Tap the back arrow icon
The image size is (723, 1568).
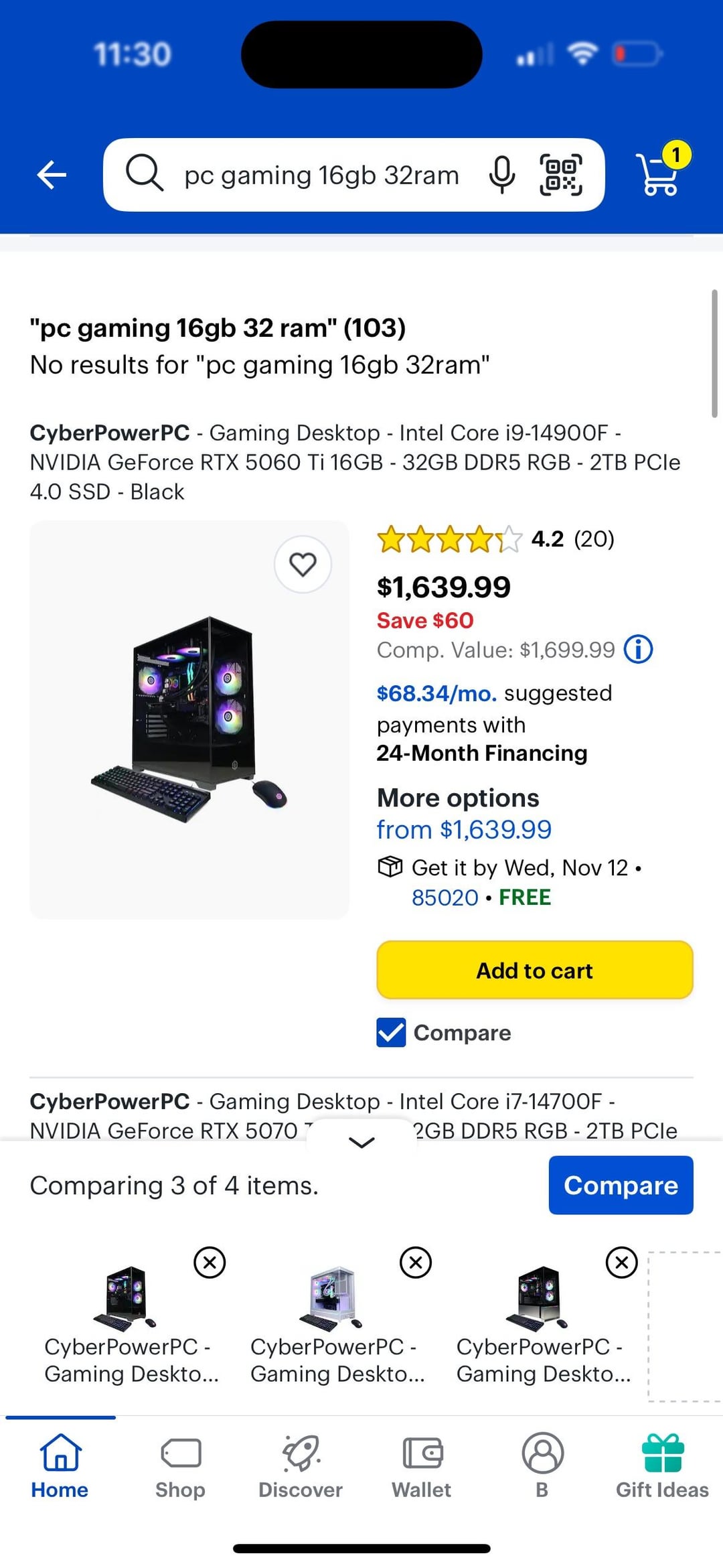[x=52, y=175]
